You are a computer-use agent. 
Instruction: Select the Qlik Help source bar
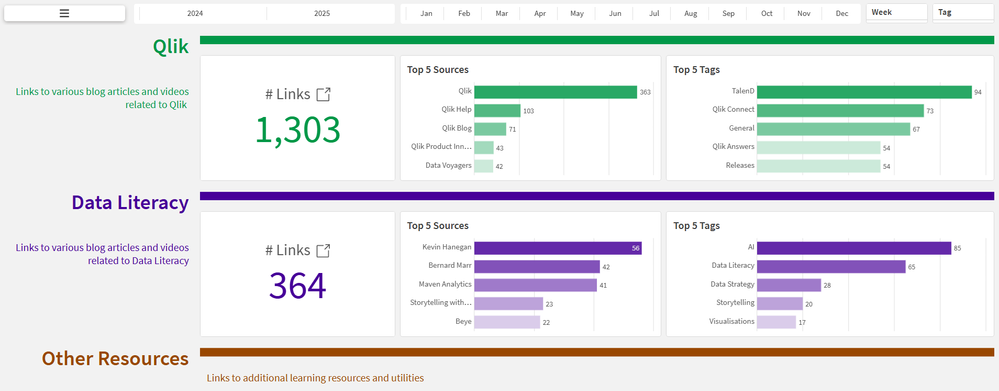click(x=497, y=111)
